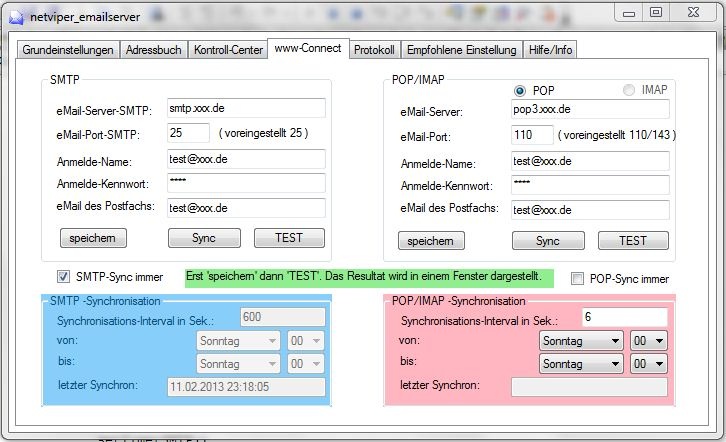Click the SMTP TEST button
726x442 pixels.
point(289,238)
